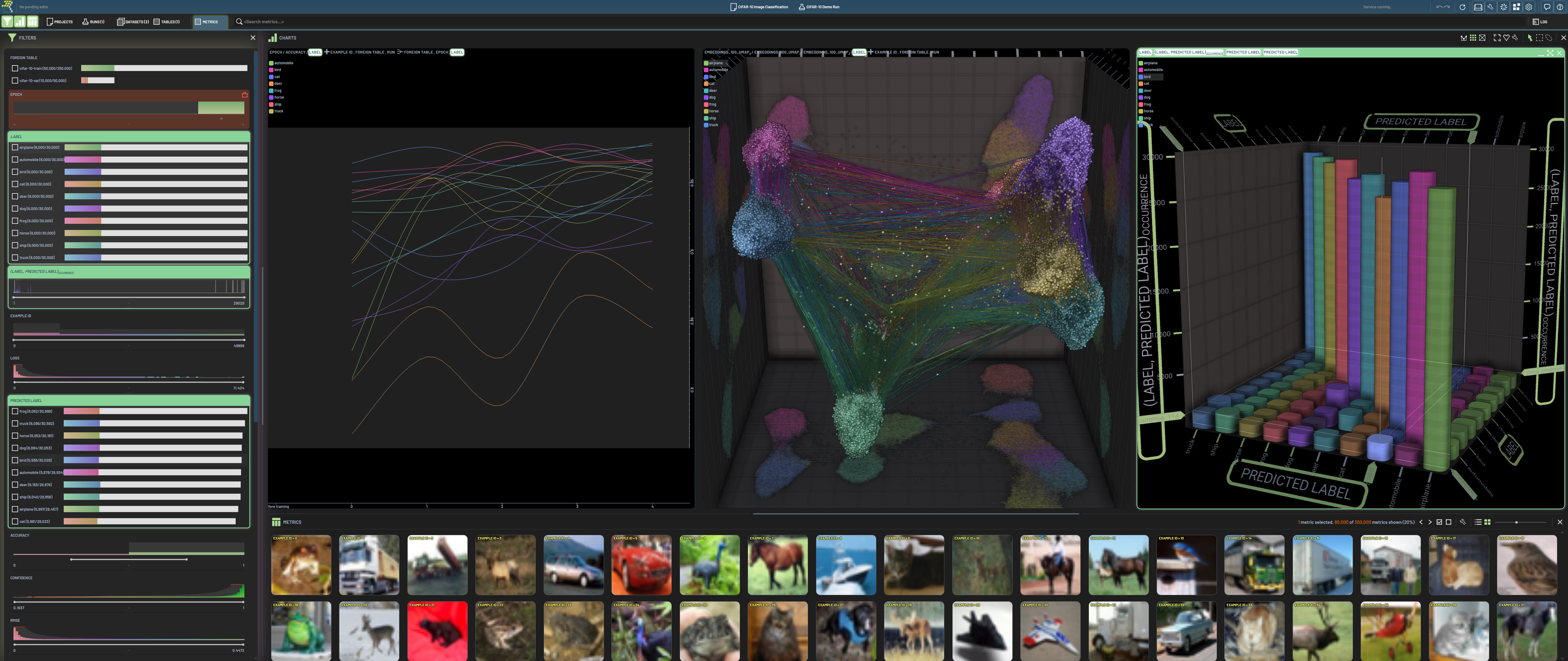The width and height of the screenshot is (1568, 661).
Task: Click the refresh icon in top bar
Action: pyautogui.click(x=1462, y=7)
